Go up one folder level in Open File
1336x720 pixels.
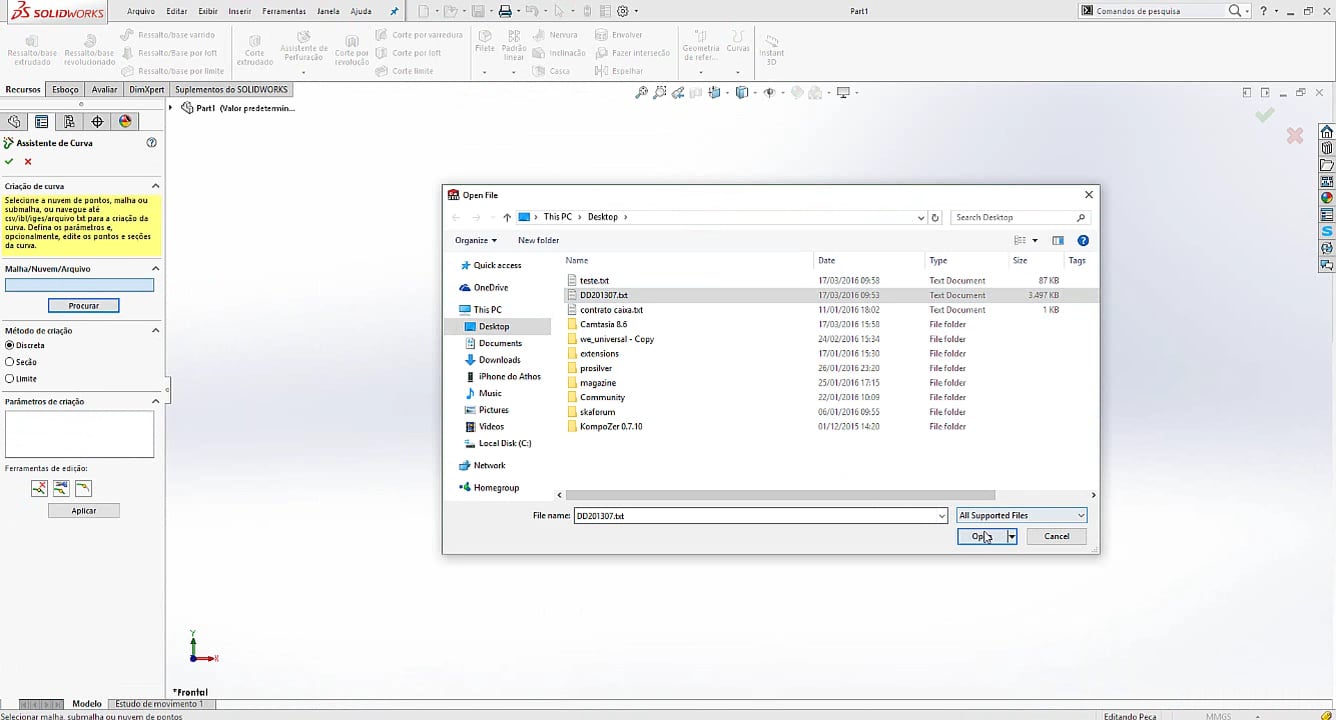pos(507,217)
